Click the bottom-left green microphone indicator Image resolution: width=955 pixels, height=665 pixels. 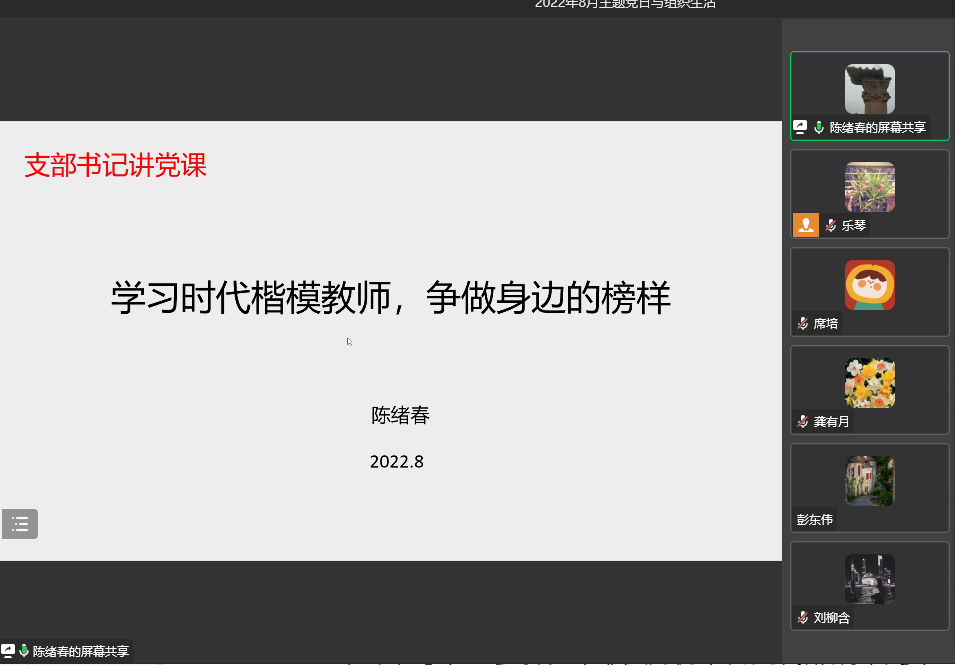click(x=24, y=651)
